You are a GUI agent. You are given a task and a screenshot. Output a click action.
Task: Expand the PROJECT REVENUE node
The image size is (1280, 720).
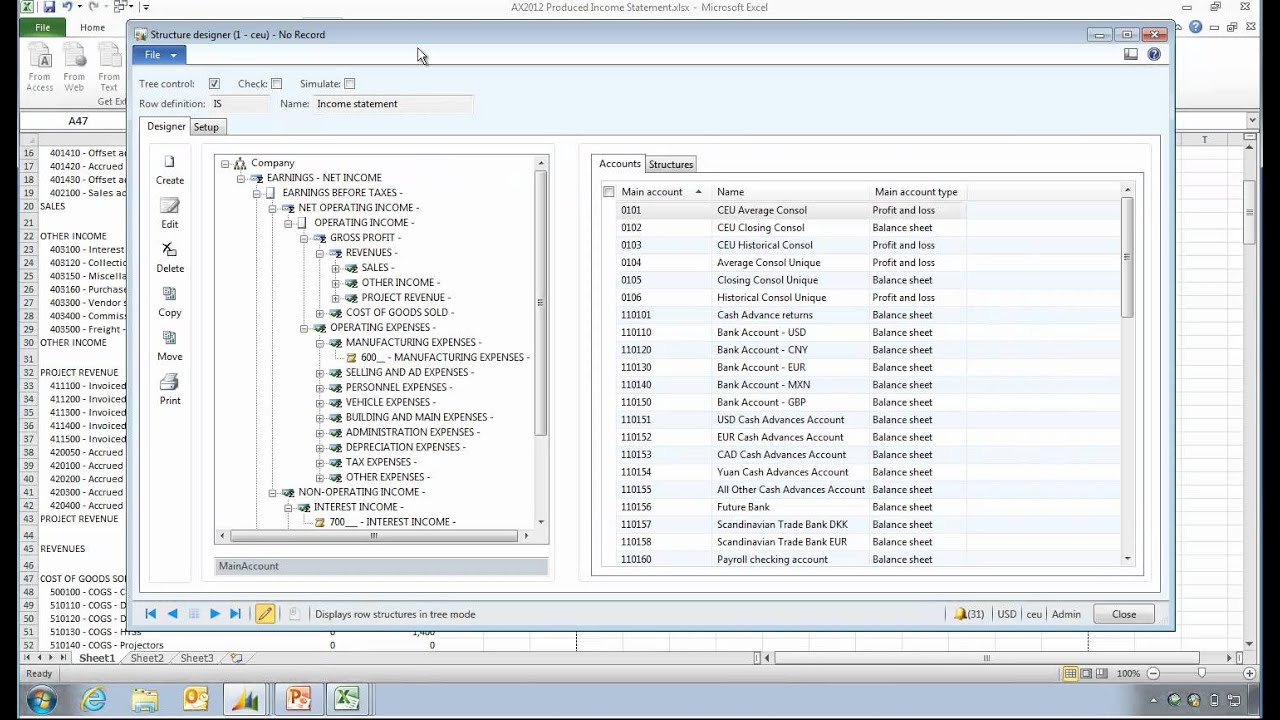point(336,298)
